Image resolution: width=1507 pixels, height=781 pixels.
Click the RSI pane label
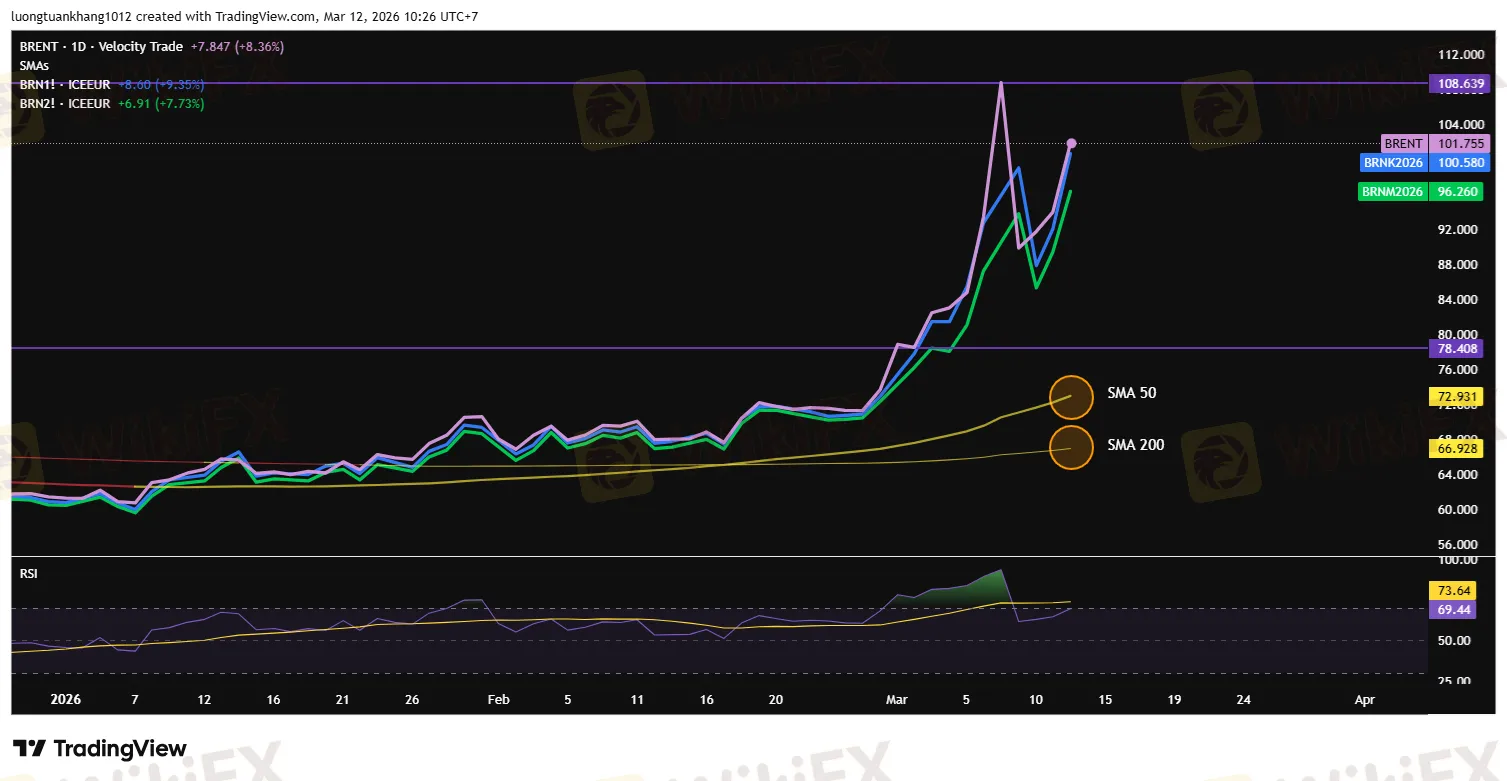28,574
